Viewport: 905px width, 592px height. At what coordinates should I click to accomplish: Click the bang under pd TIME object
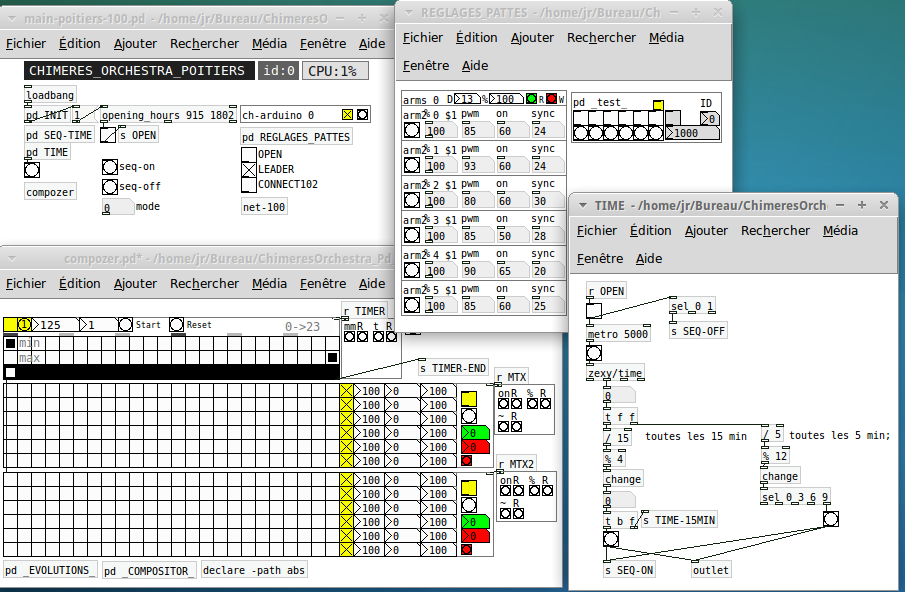[32, 170]
